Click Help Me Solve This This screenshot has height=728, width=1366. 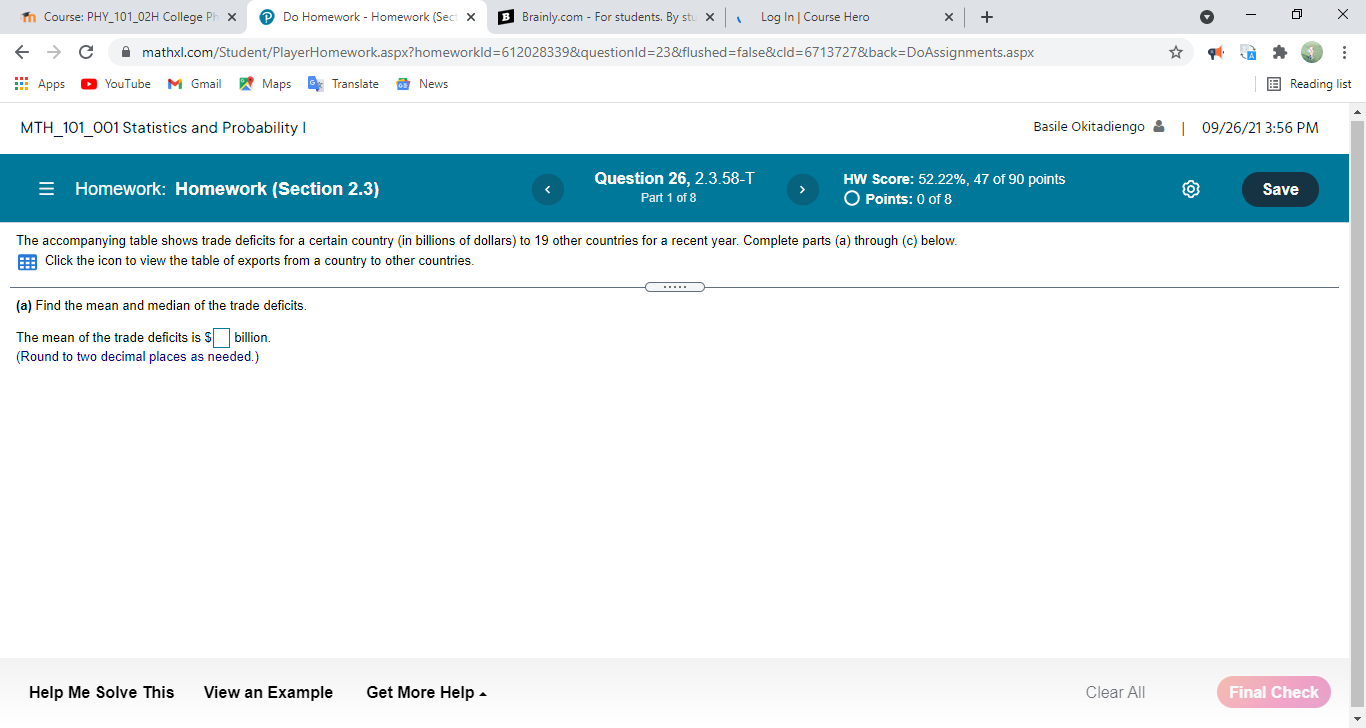coord(101,692)
